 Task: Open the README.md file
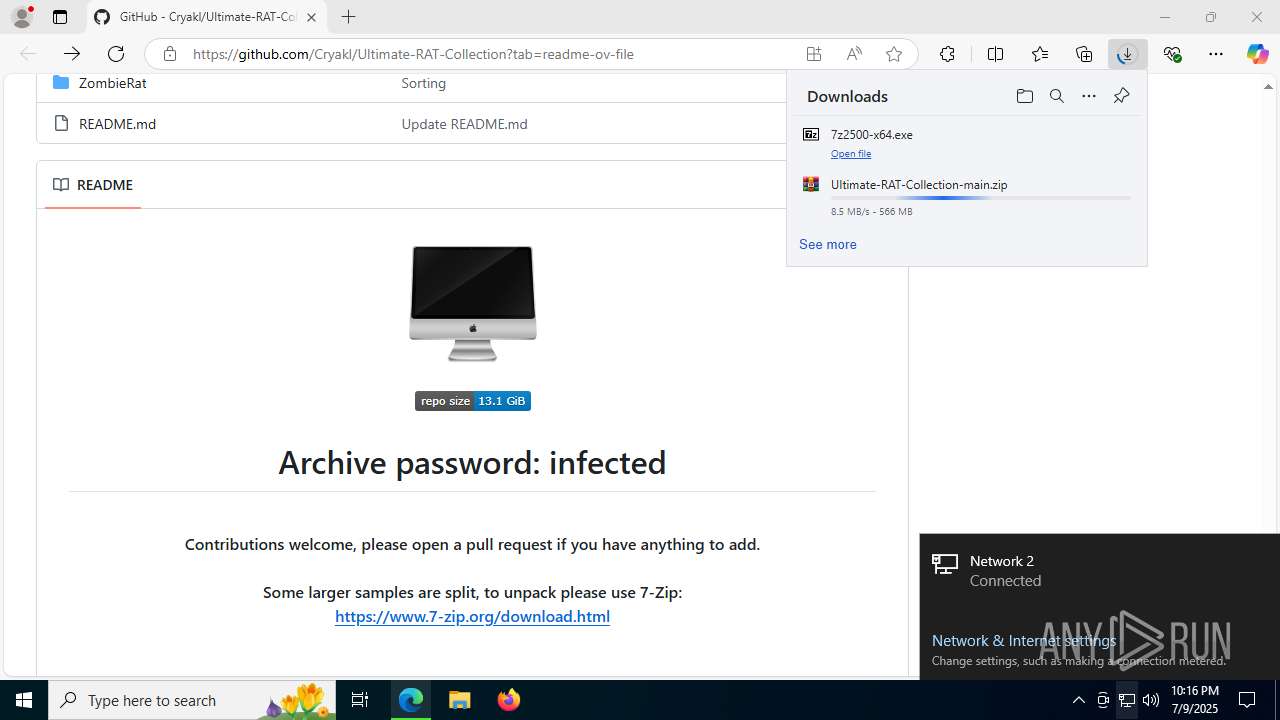[x=117, y=124]
